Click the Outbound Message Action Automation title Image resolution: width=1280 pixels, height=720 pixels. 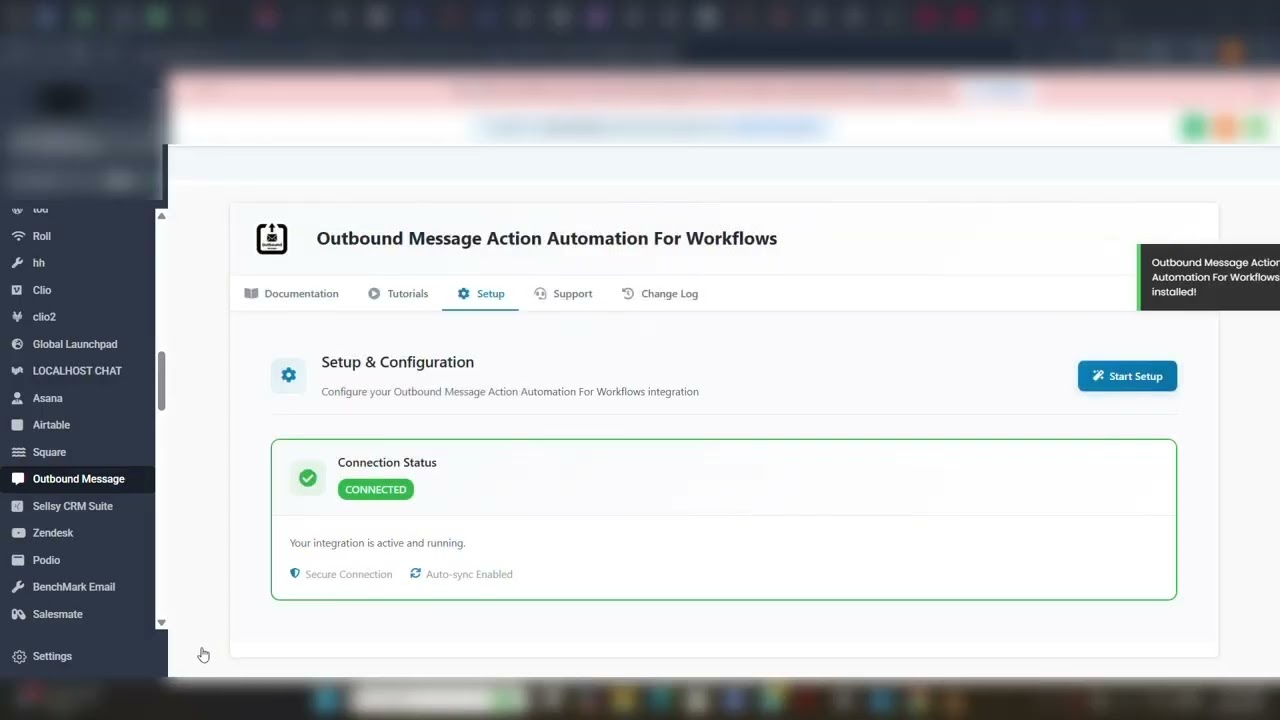[x=547, y=238]
